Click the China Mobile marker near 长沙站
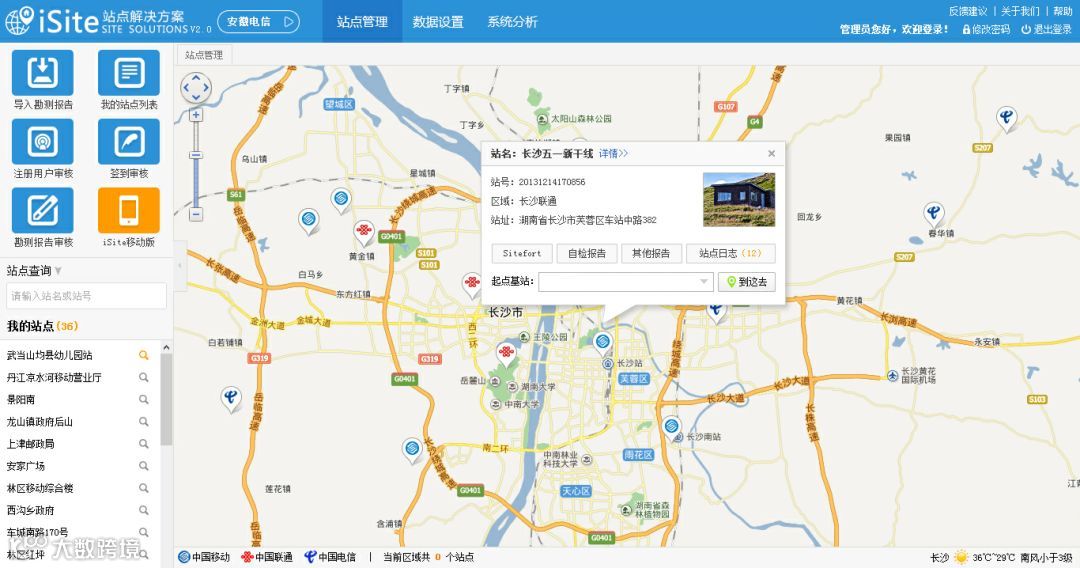Viewport: 1080px width, 568px height. [x=603, y=342]
